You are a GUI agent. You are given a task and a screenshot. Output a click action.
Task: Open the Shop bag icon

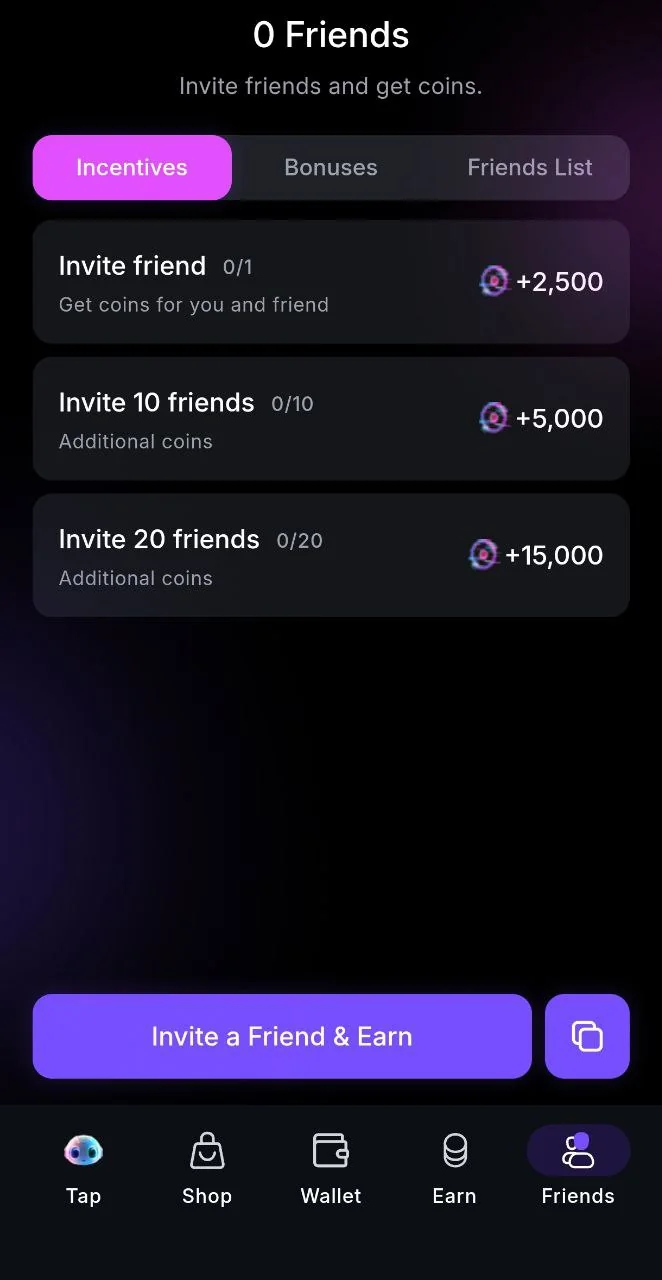(207, 1151)
